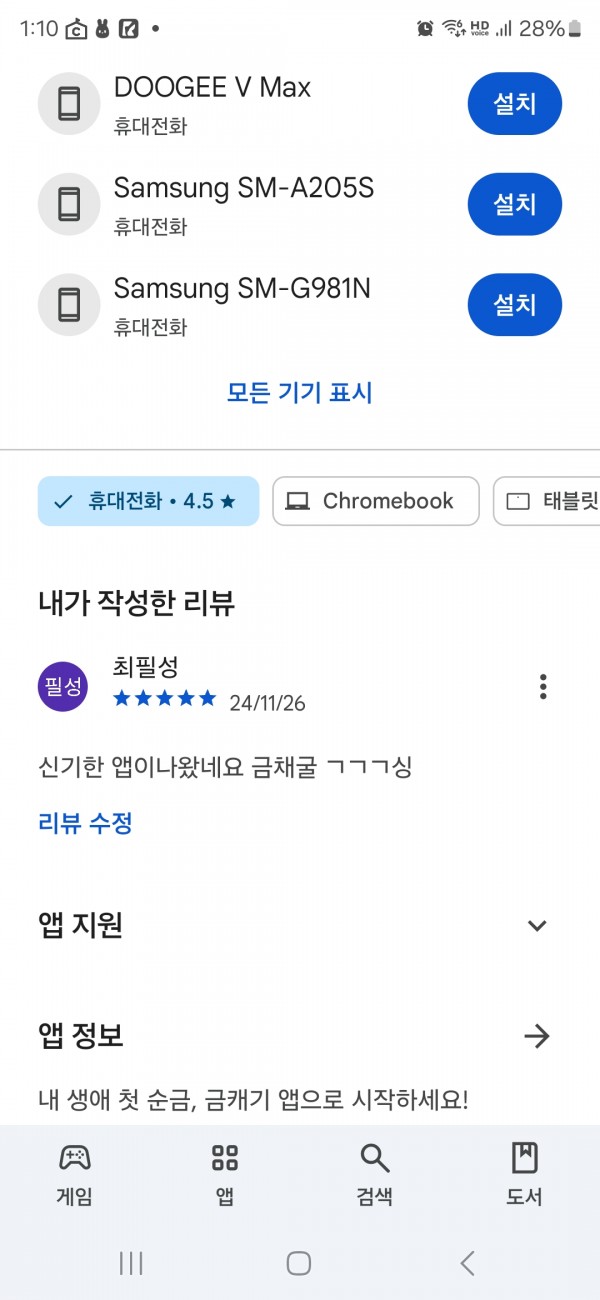Screen dimensions: 600x1300
Task: Open recent apps from navigation bar
Action: (x=131, y=1263)
